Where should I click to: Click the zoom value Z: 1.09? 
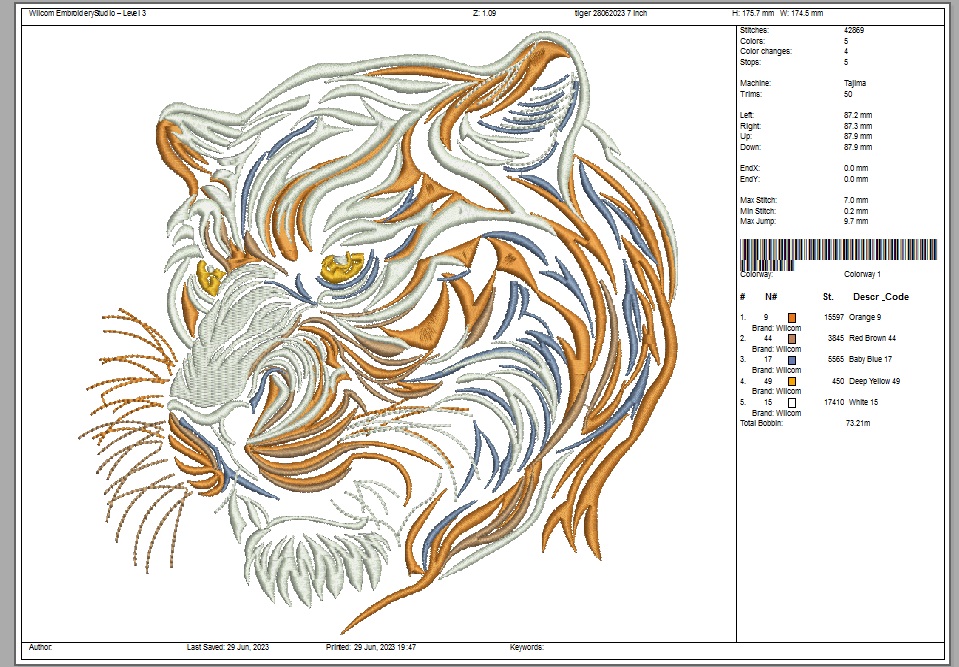[483, 13]
